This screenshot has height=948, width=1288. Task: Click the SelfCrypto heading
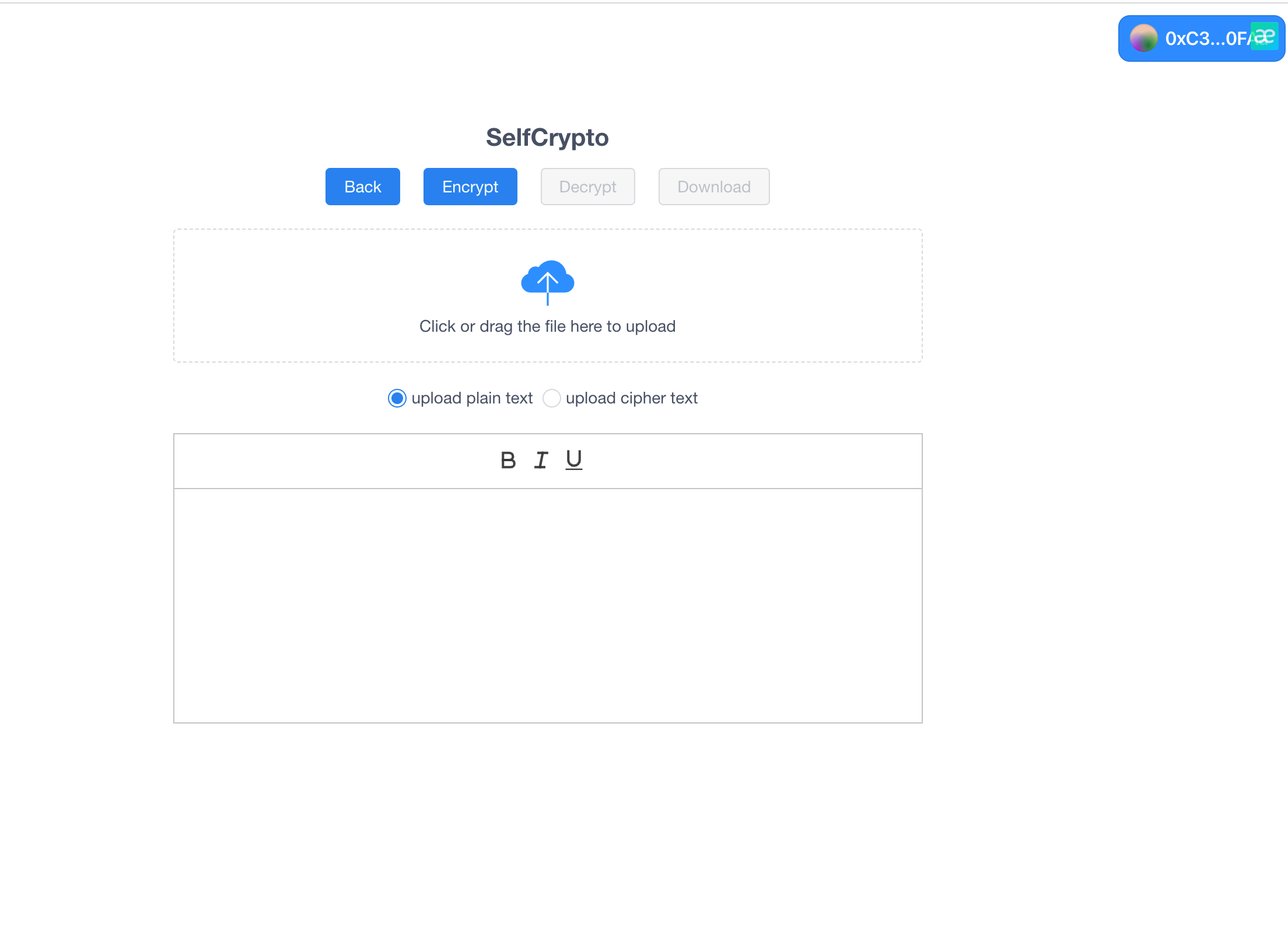coord(547,138)
